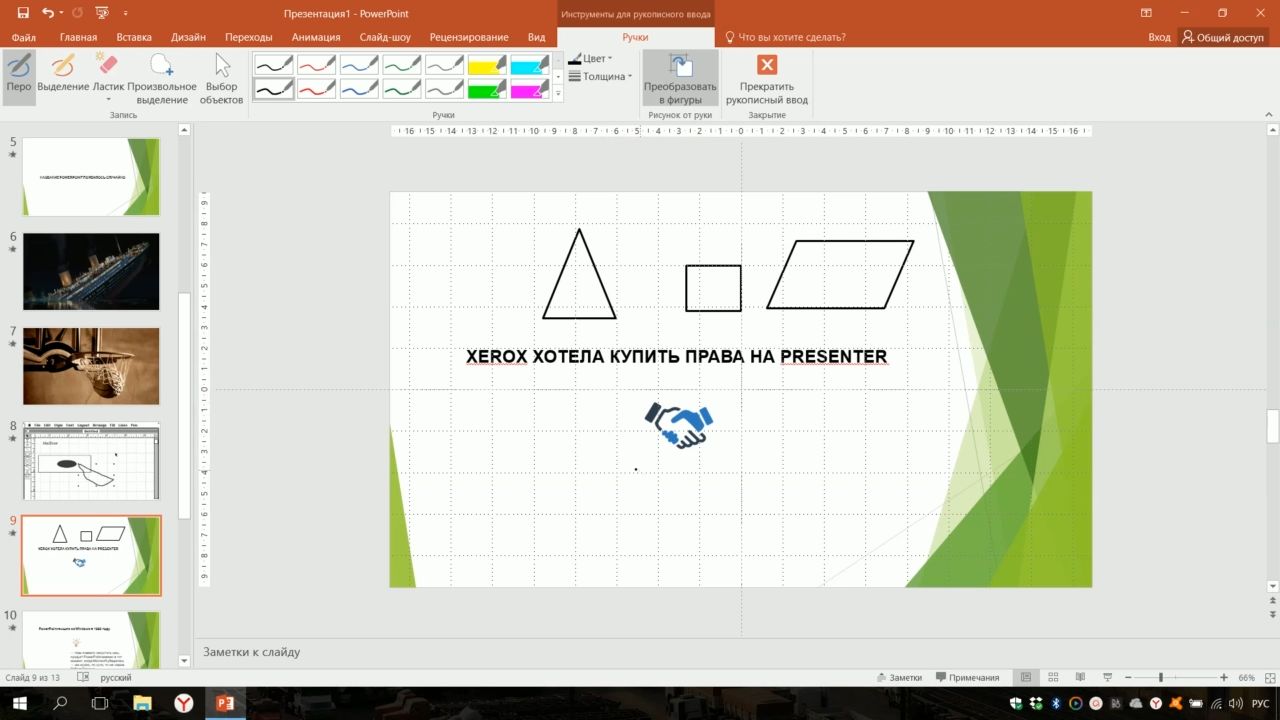This screenshot has height=720, width=1280.
Task: Expand the pens gallery with More arrow
Action: coord(558,94)
